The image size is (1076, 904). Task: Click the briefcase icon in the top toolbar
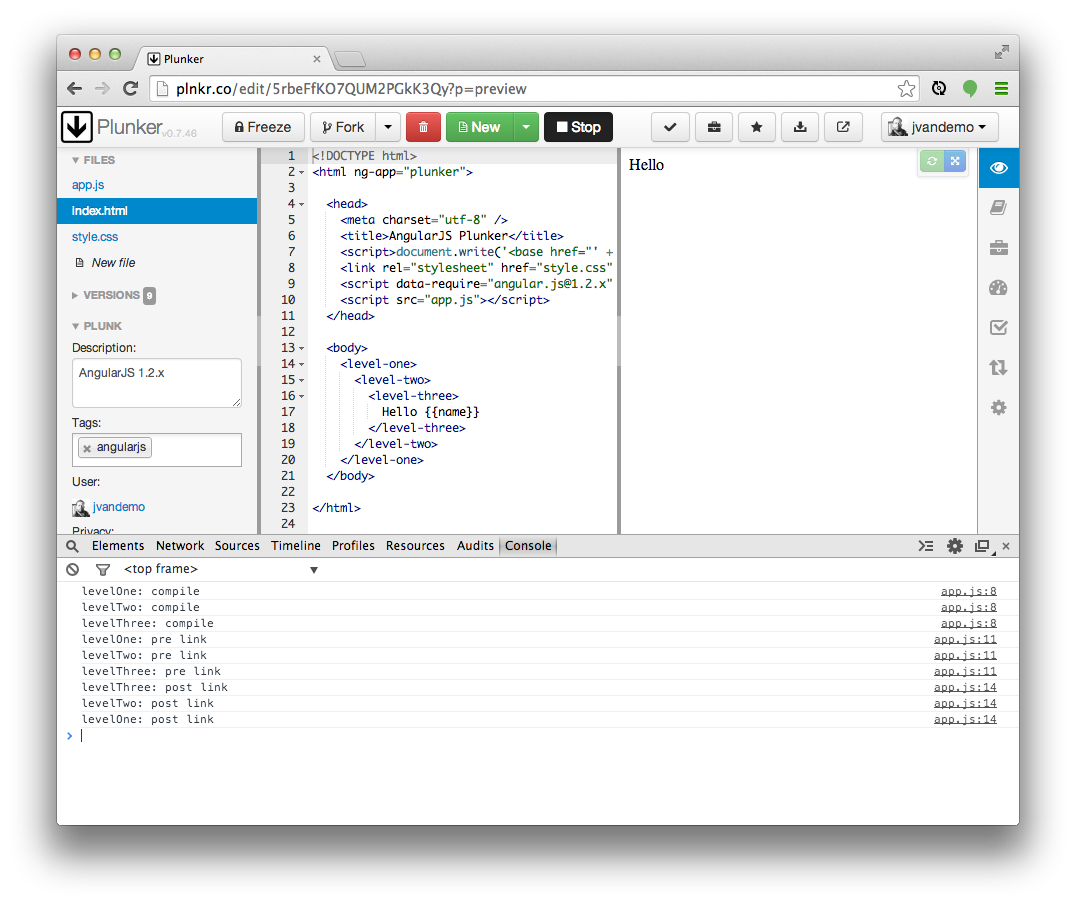(714, 127)
